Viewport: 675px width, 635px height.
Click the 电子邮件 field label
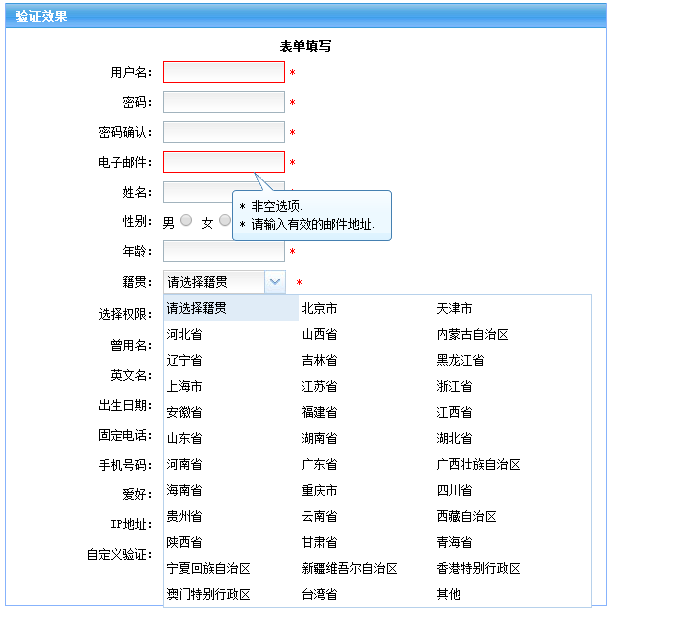pos(125,162)
